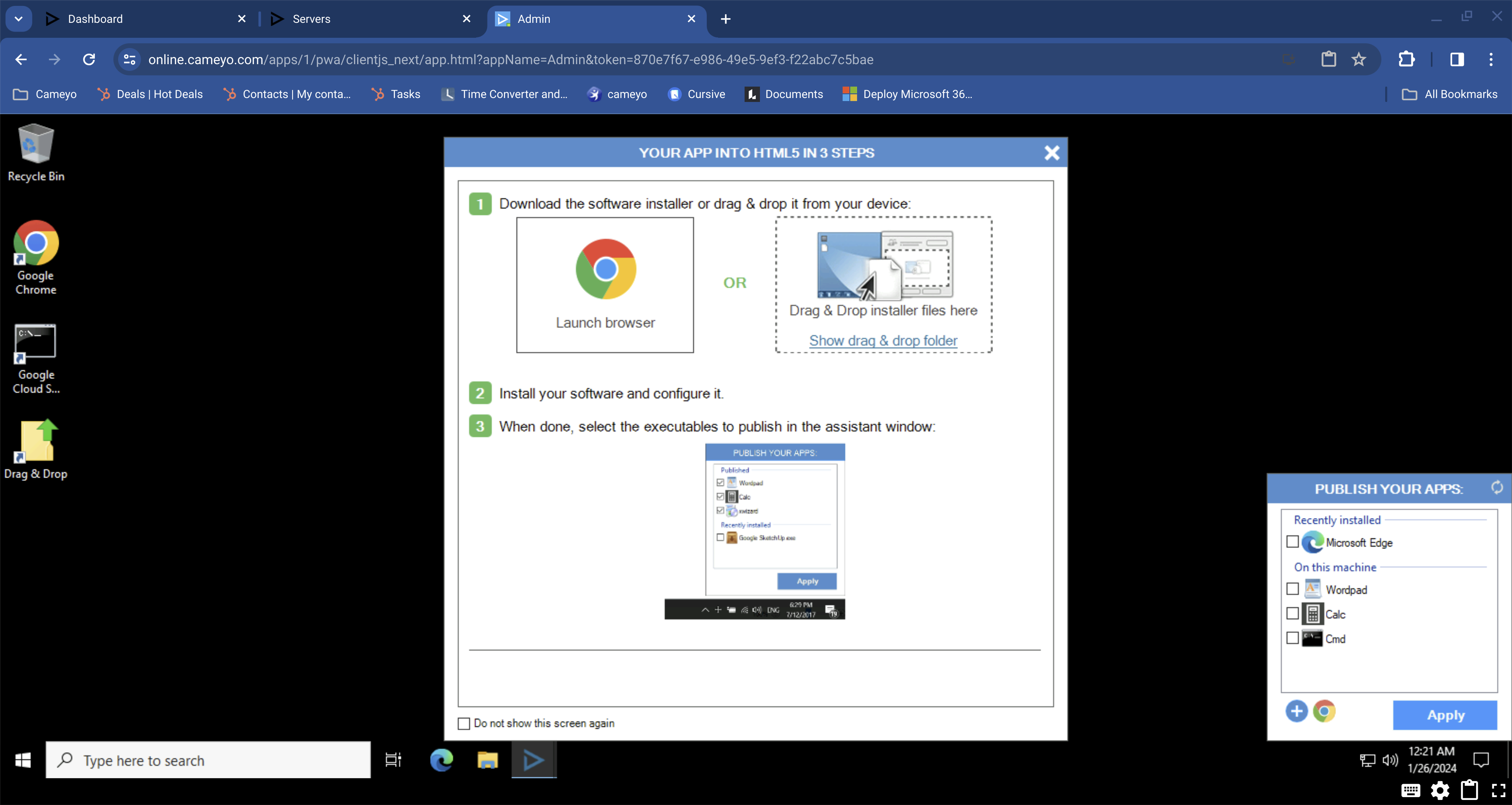Select the Admin browser tab
Screen dimensions: 1512x805
pyautogui.click(x=597, y=19)
